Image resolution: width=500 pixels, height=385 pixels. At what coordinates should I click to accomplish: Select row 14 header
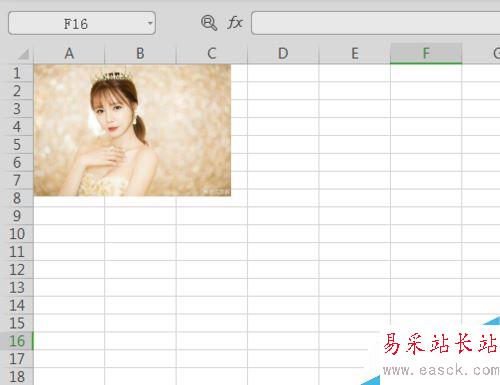[x=17, y=305]
